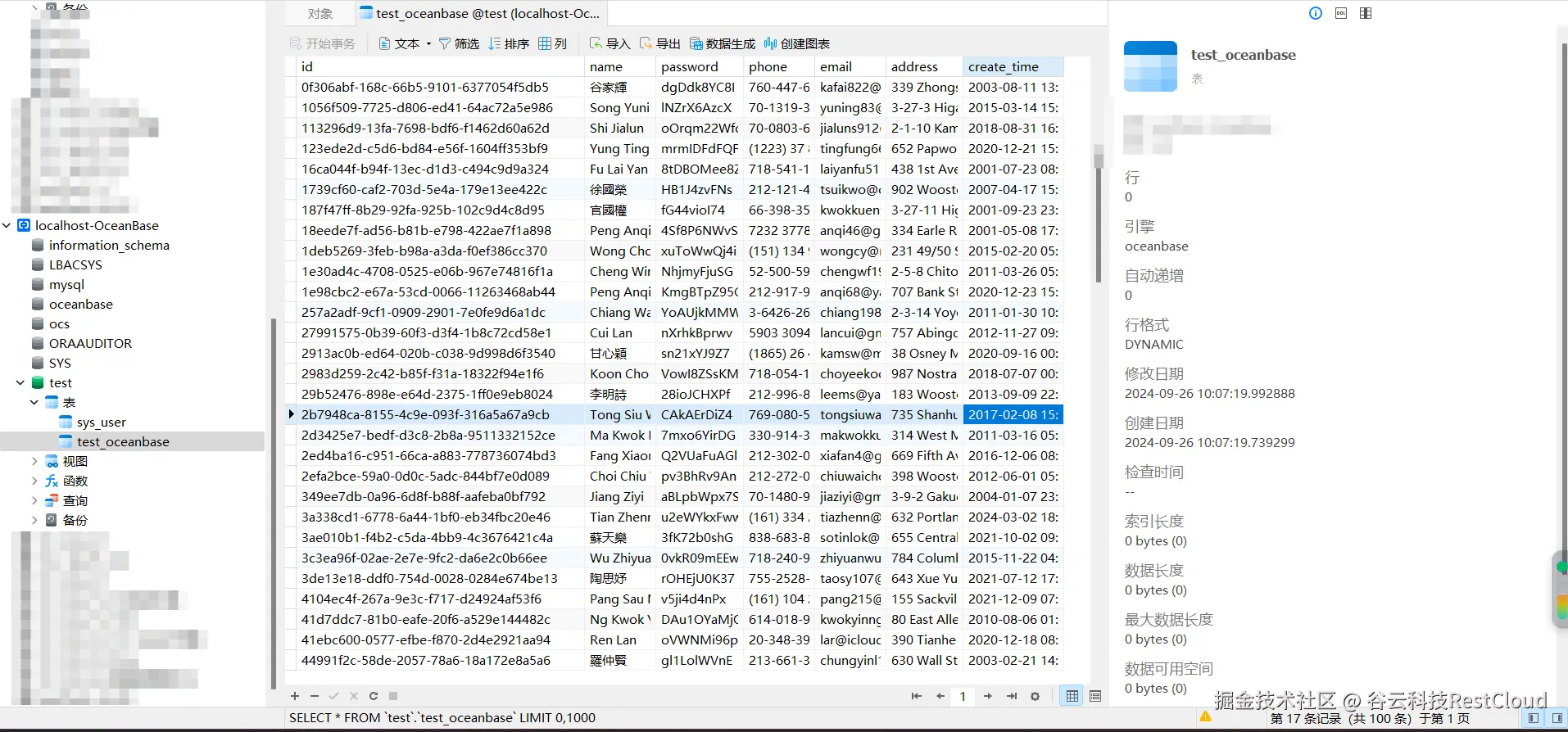
Task: Click id cell 0f306abf-168c-66b5-9101-6377054f5db5
Action: (440, 87)
